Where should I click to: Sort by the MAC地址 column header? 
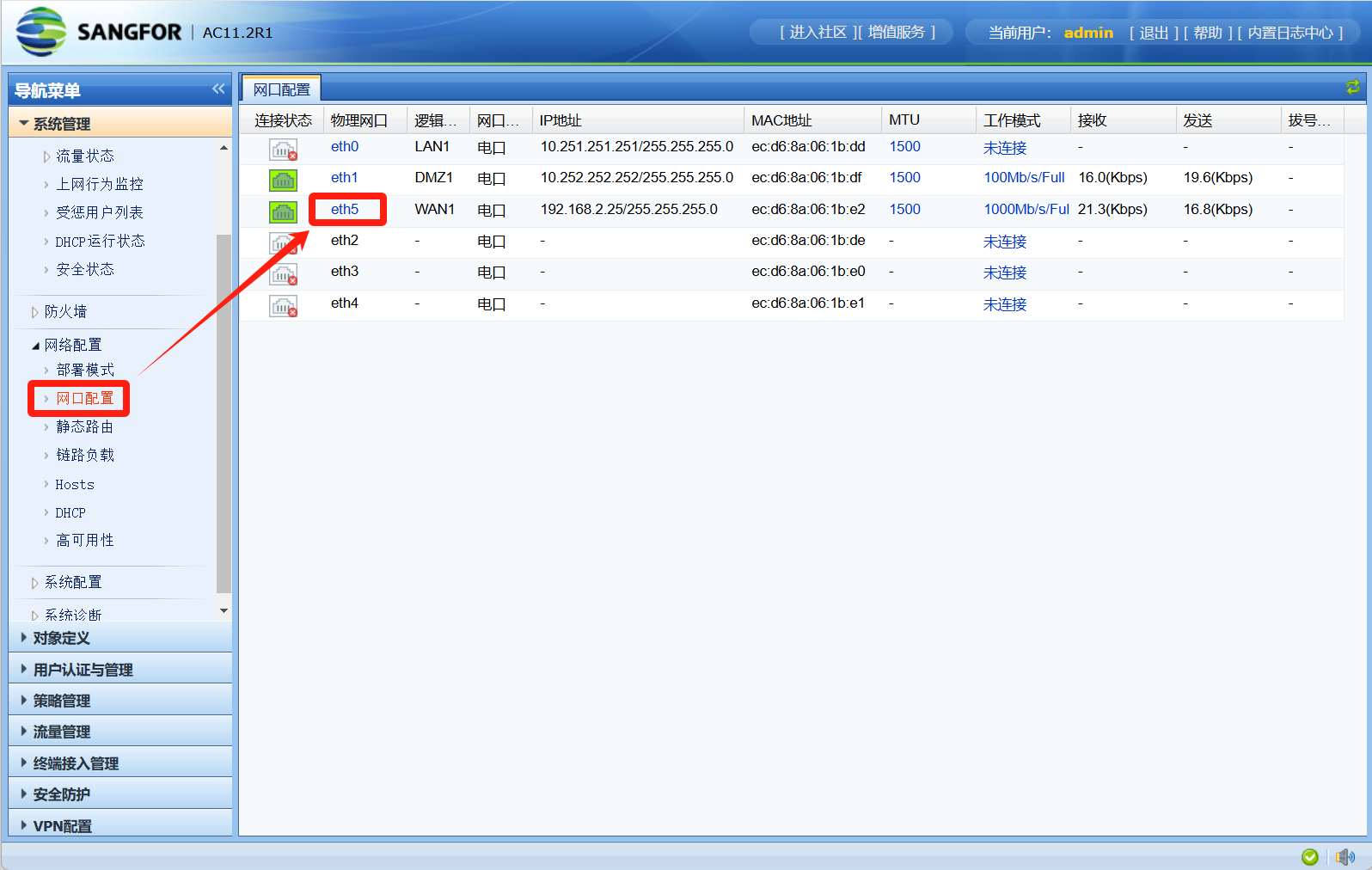(781, 120)
